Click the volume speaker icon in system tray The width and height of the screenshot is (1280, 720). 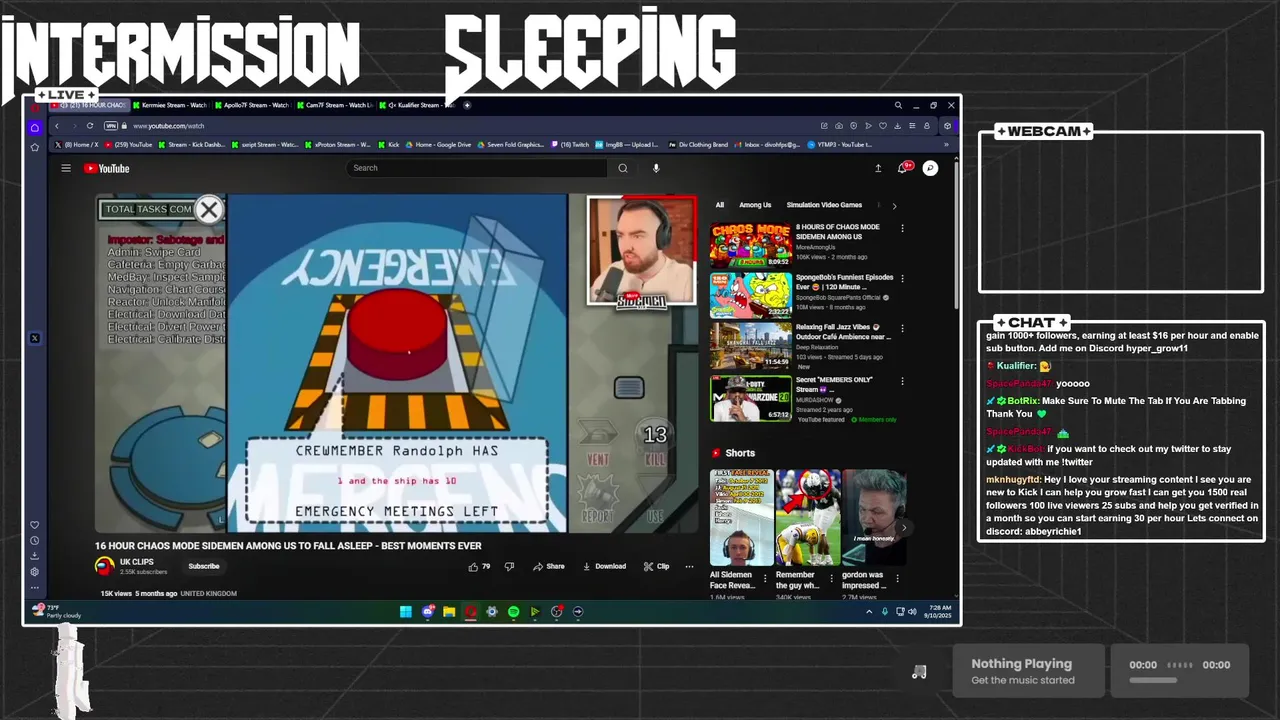tap(912, 612)
